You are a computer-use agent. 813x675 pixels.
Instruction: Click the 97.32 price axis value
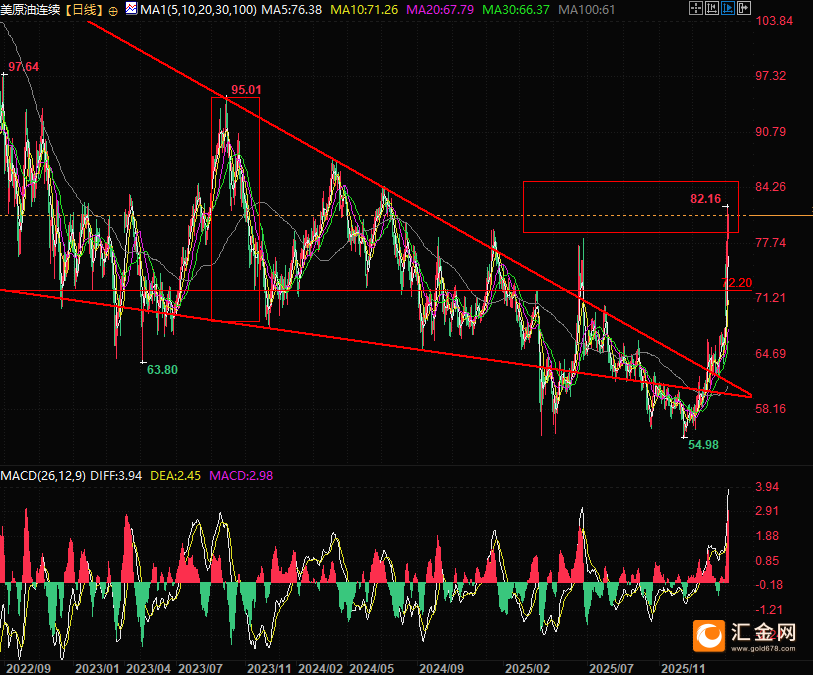pyautogui.click(x=770, y=76)
